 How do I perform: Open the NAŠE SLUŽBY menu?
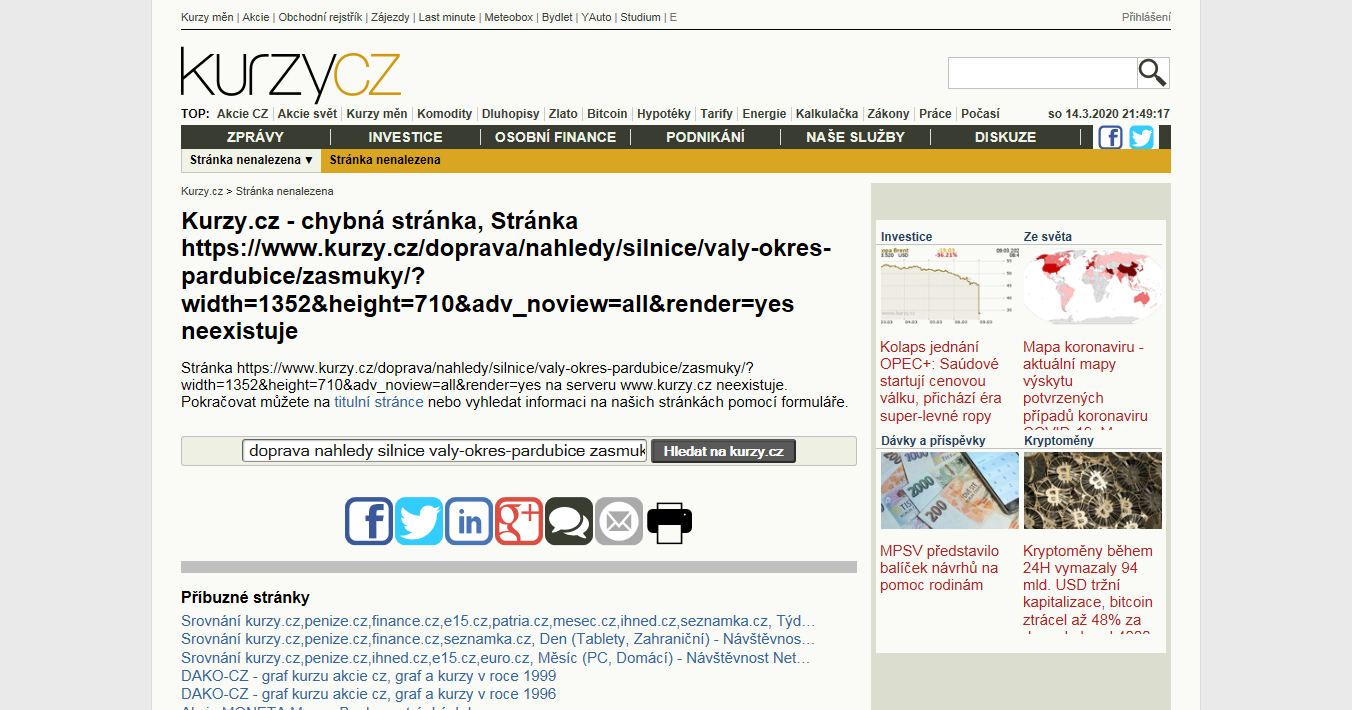(855, 137)
